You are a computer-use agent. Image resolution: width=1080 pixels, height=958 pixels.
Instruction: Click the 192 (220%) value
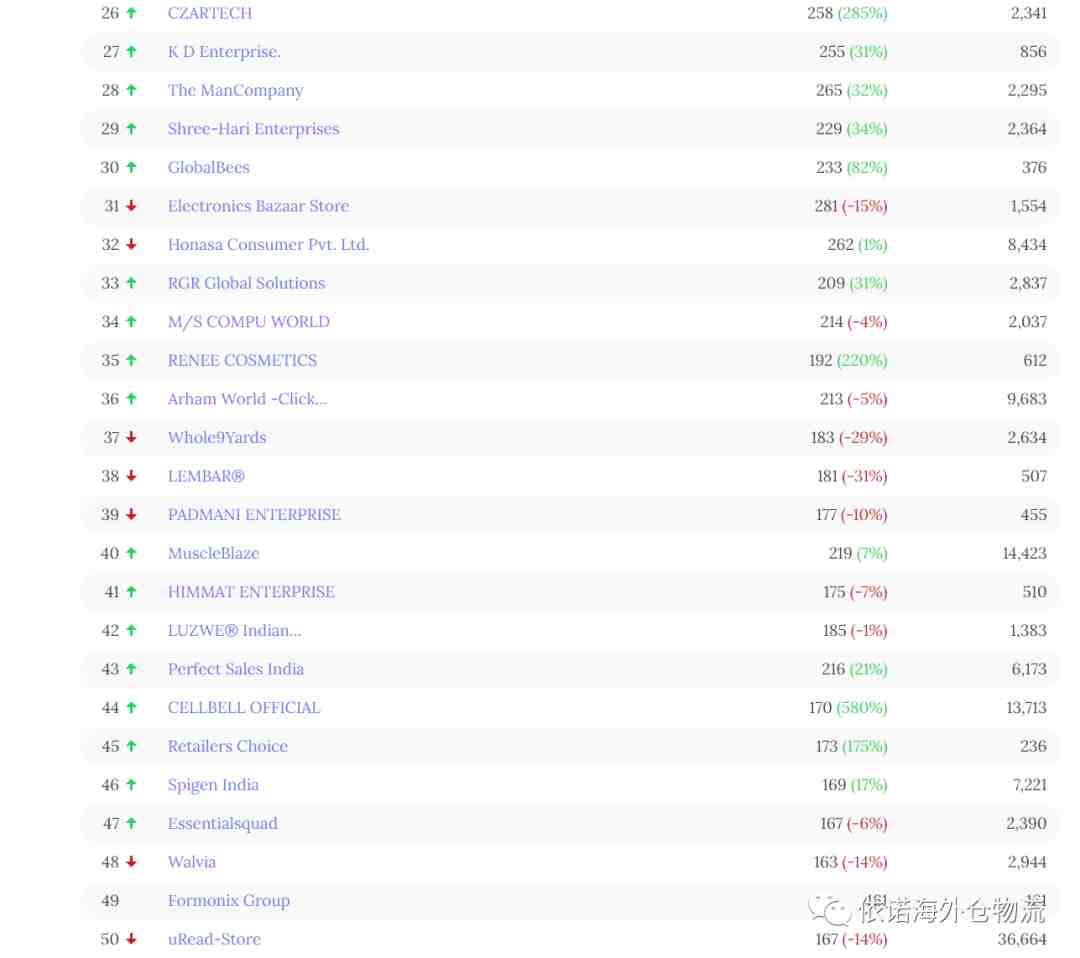pyautogui.click(x=848, y=360)
